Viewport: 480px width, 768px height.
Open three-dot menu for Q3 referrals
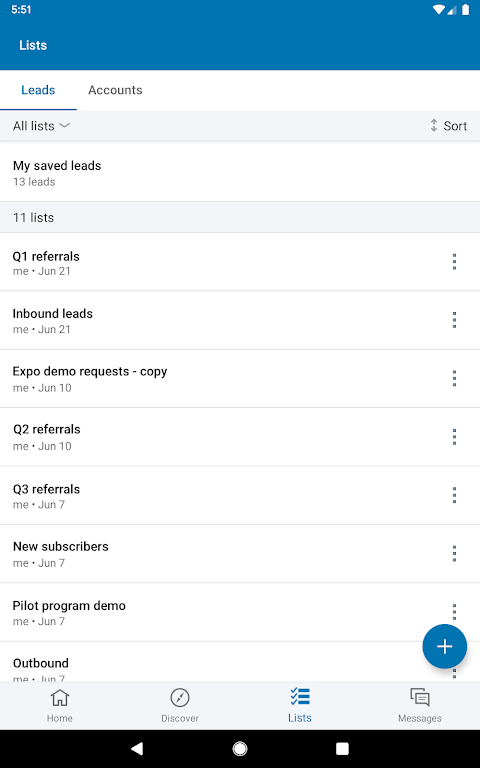click(455, 495)
